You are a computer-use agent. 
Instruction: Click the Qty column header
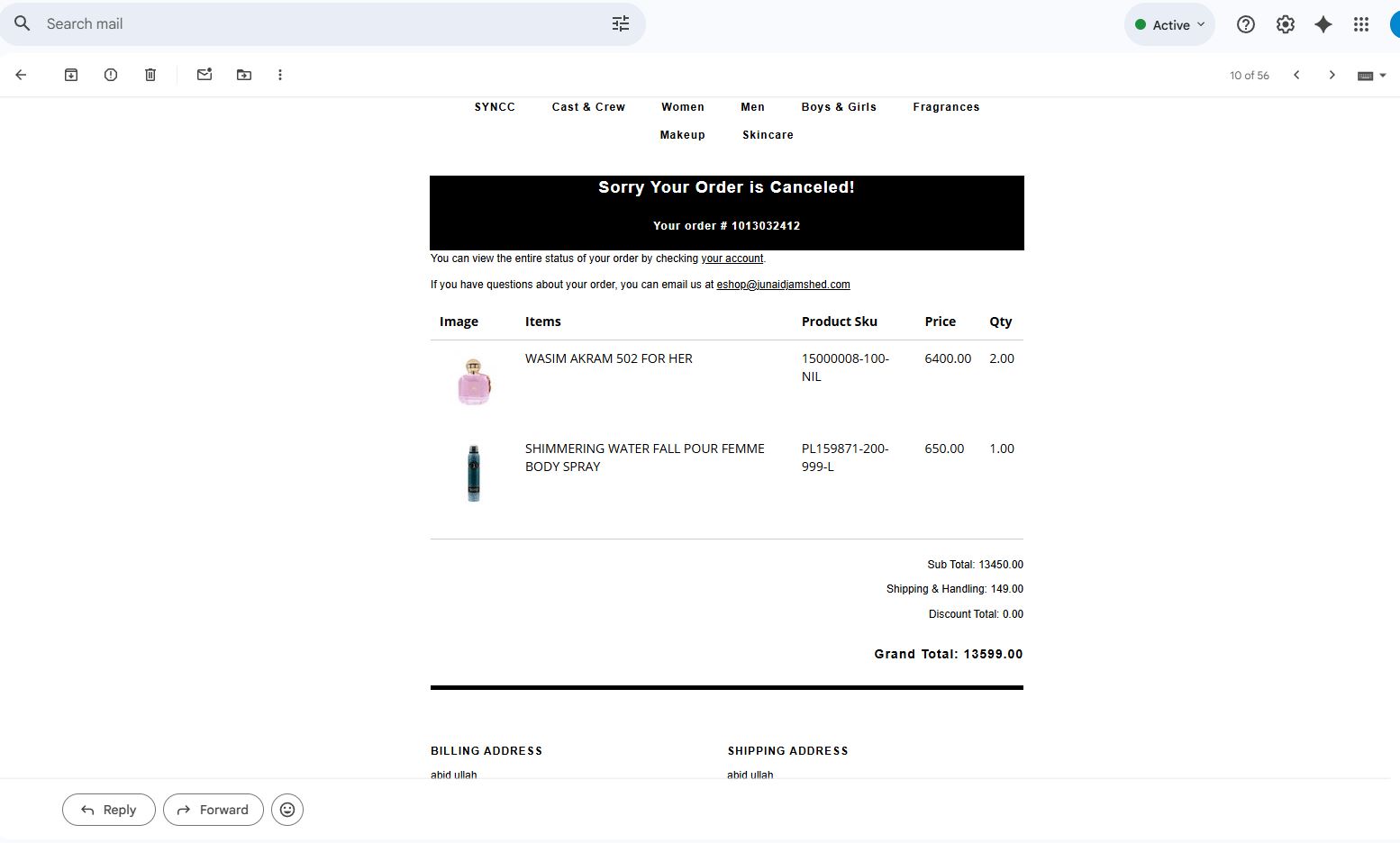tap(1001, 322)
